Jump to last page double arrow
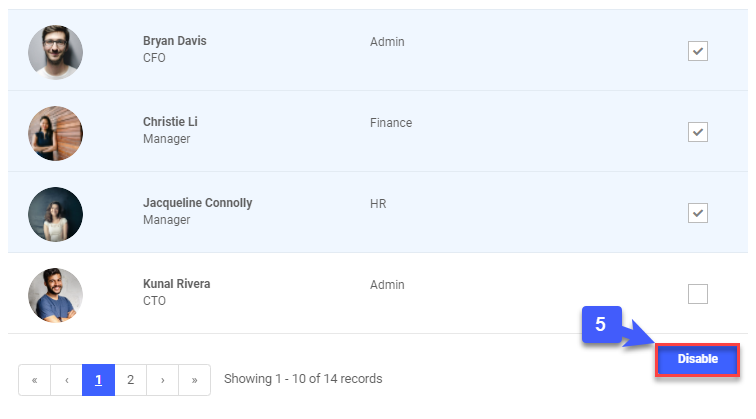Viewport: 756px width, 419px height. [x=194, y=380]
